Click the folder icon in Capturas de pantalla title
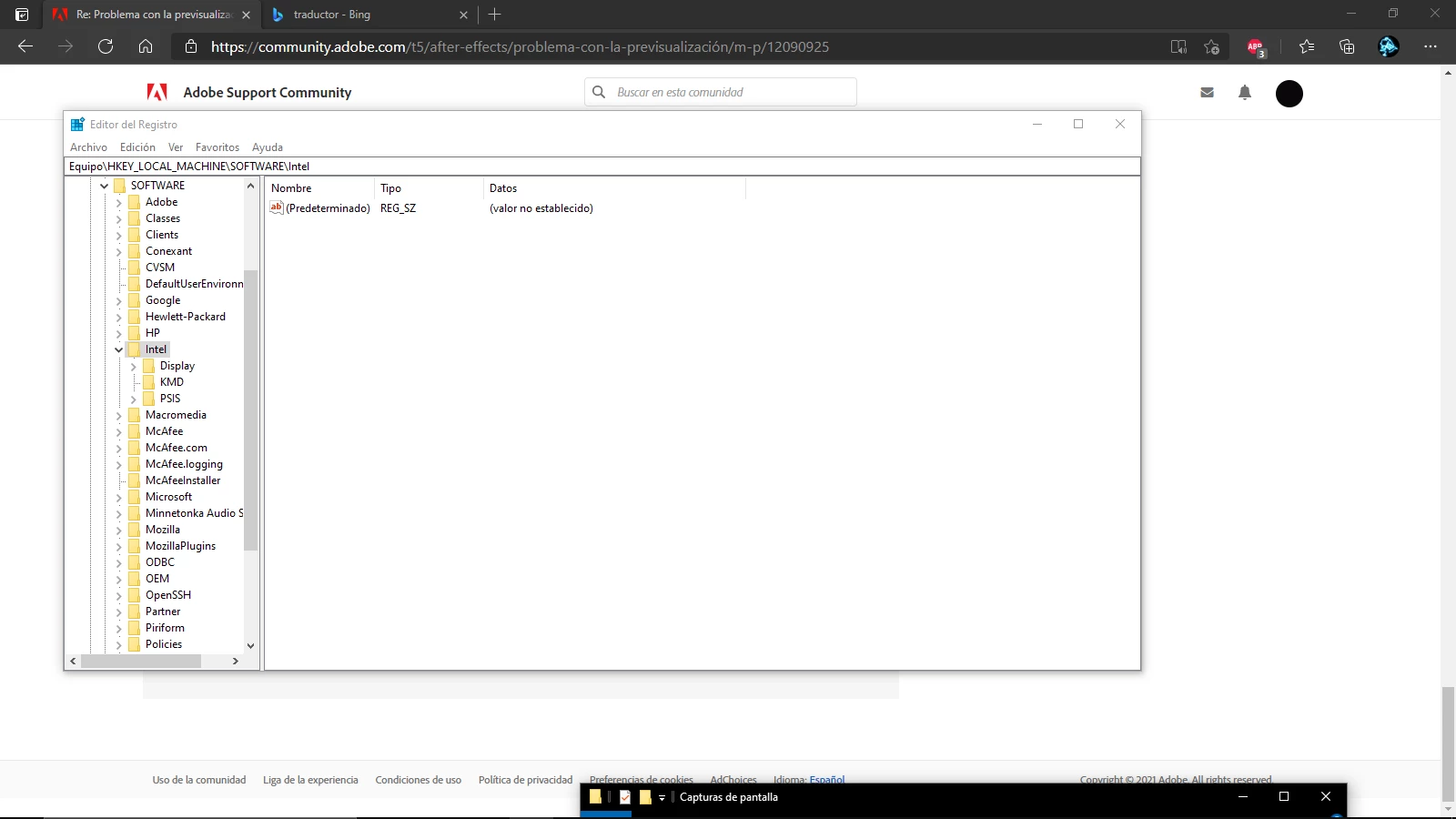This screenshot has width=1456, height=819. tap(596, 797)
